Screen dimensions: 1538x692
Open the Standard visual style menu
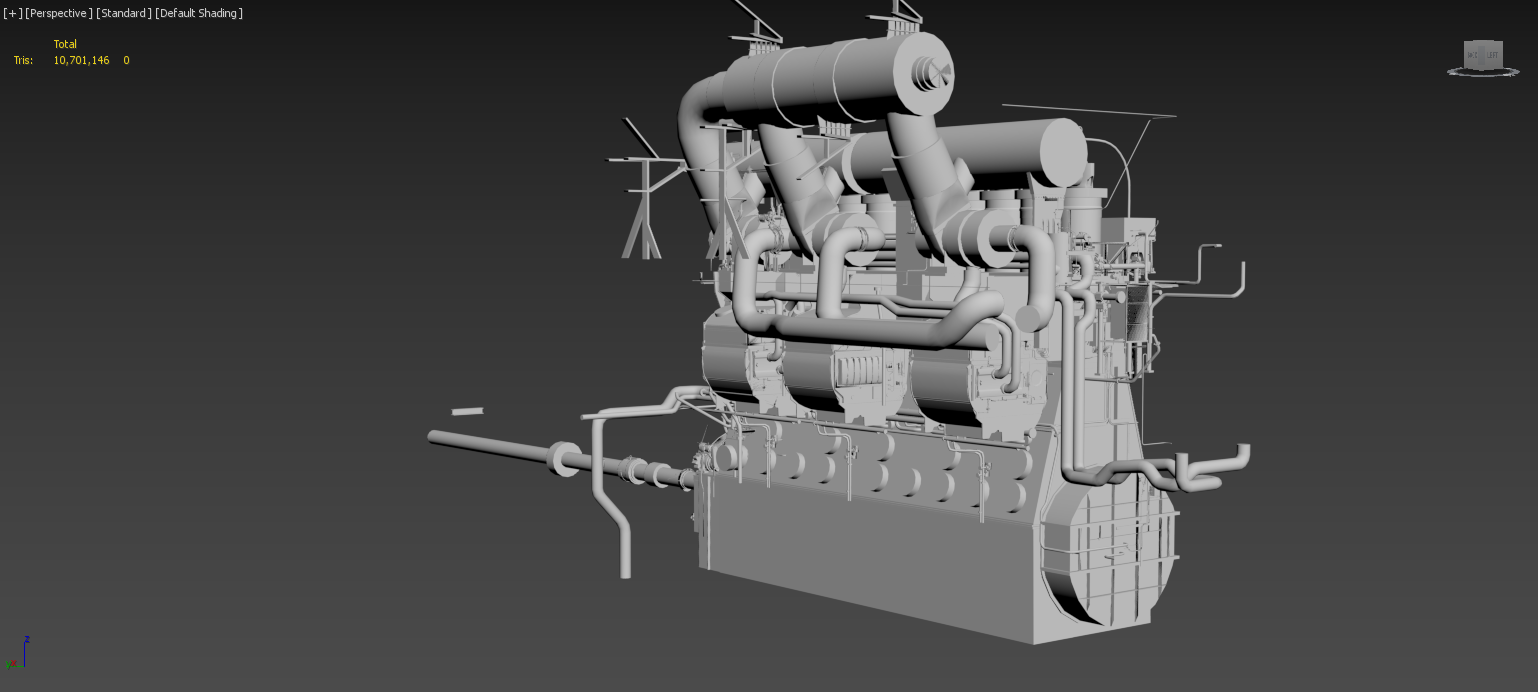(x=124, y=13)
